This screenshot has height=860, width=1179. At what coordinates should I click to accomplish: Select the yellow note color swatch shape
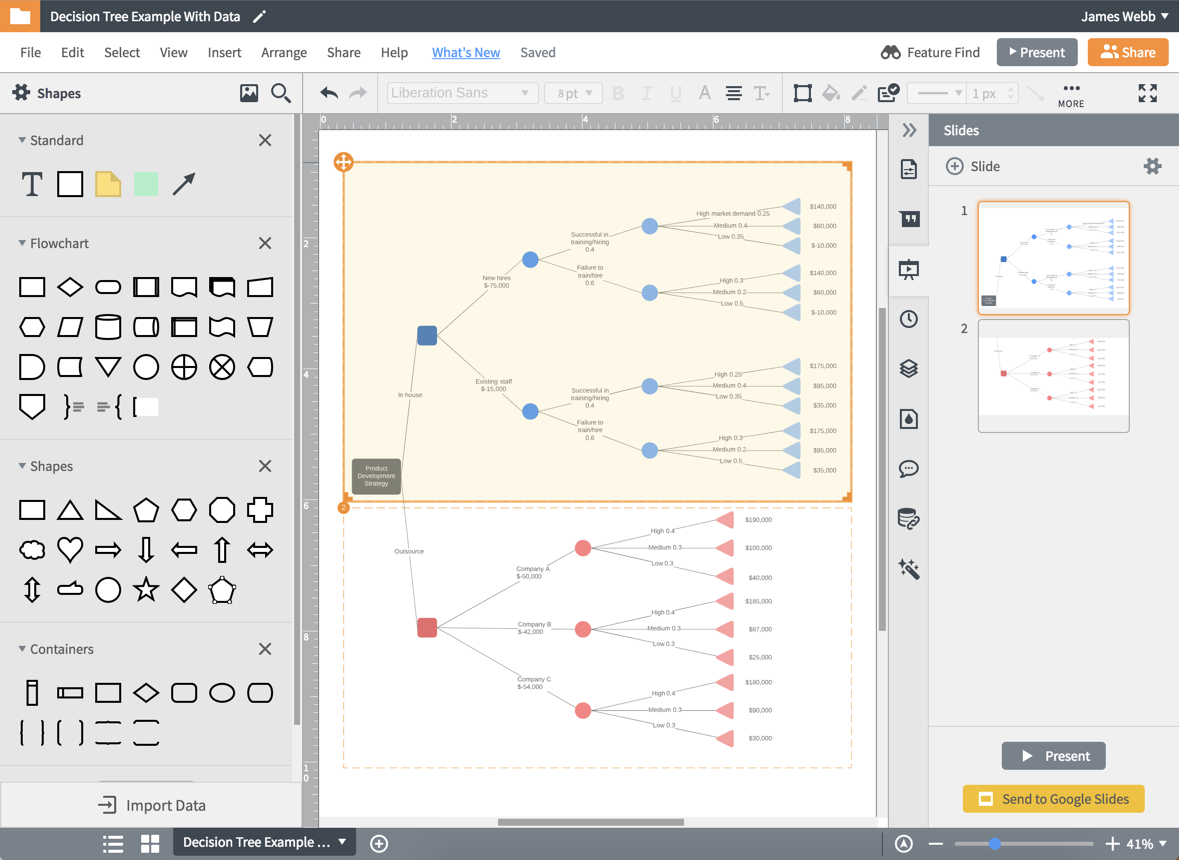coord(108,183)
